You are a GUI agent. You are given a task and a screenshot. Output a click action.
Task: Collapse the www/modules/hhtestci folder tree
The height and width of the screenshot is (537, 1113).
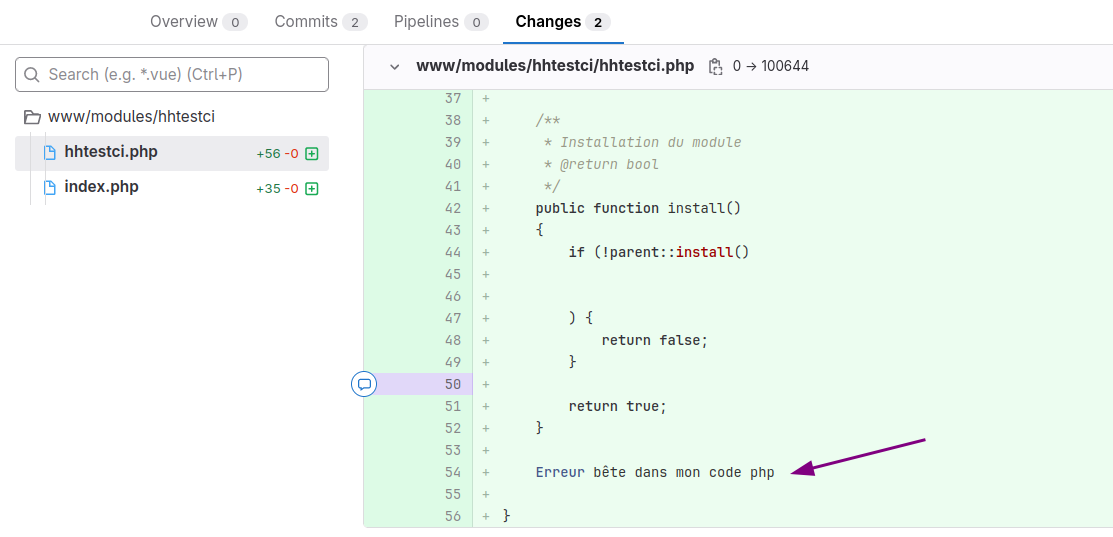tap(119, 117)
